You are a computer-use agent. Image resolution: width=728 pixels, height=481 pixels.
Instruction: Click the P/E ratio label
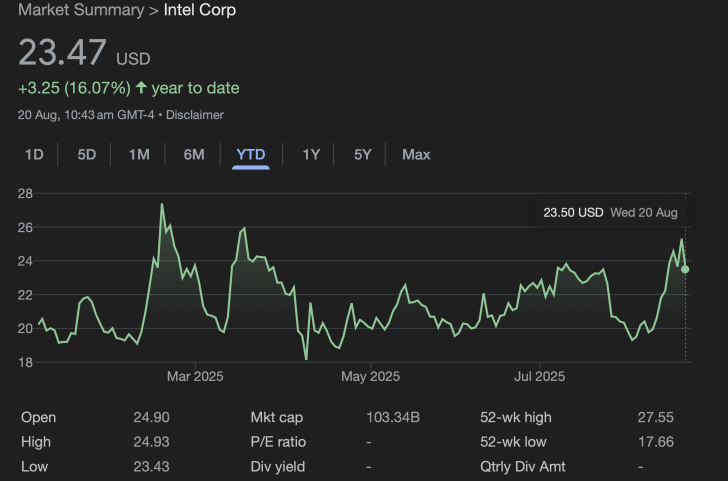coord(278,442)
